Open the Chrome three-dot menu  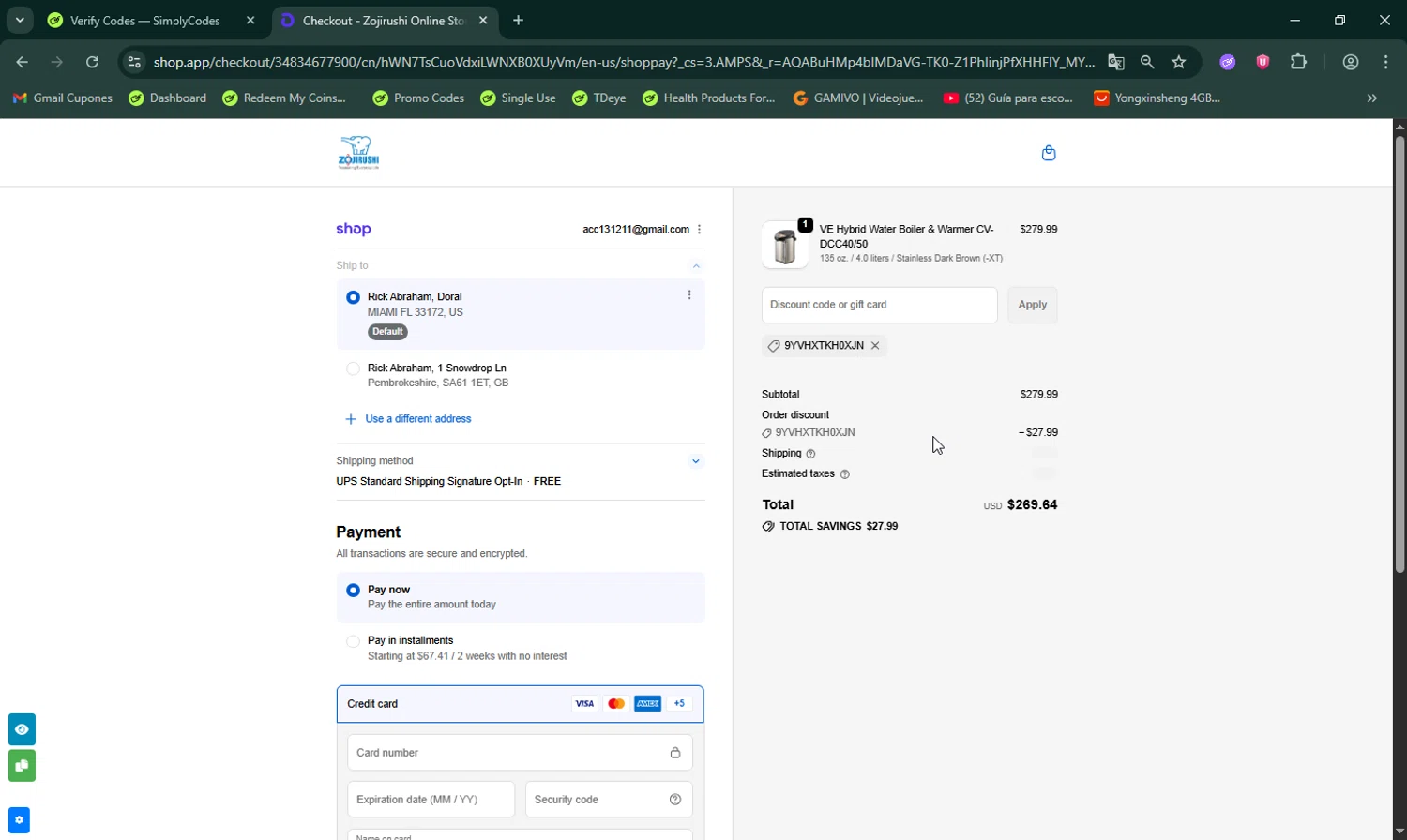click(1386, 62)
